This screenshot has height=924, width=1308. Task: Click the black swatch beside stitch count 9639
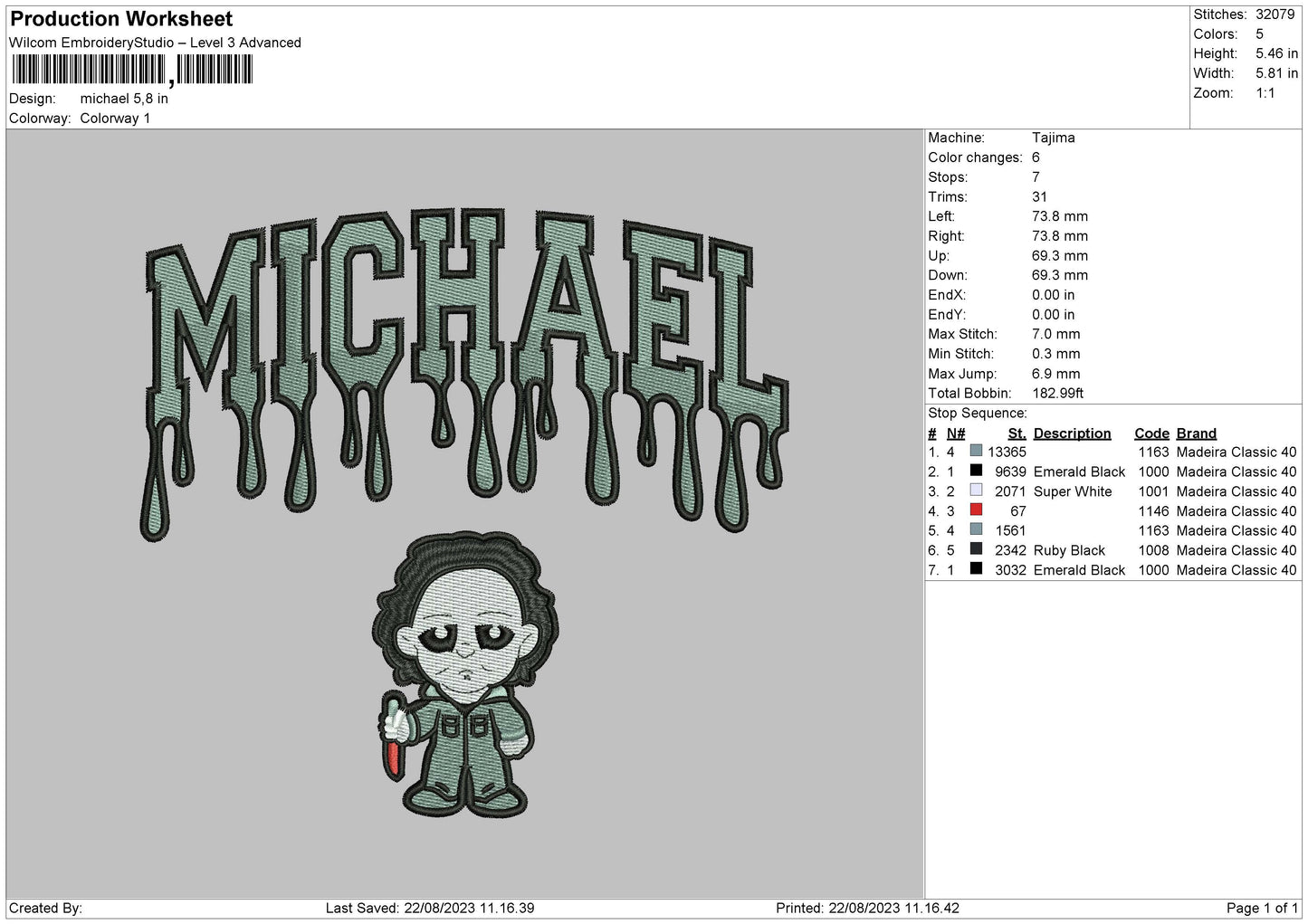pos(976,471)
